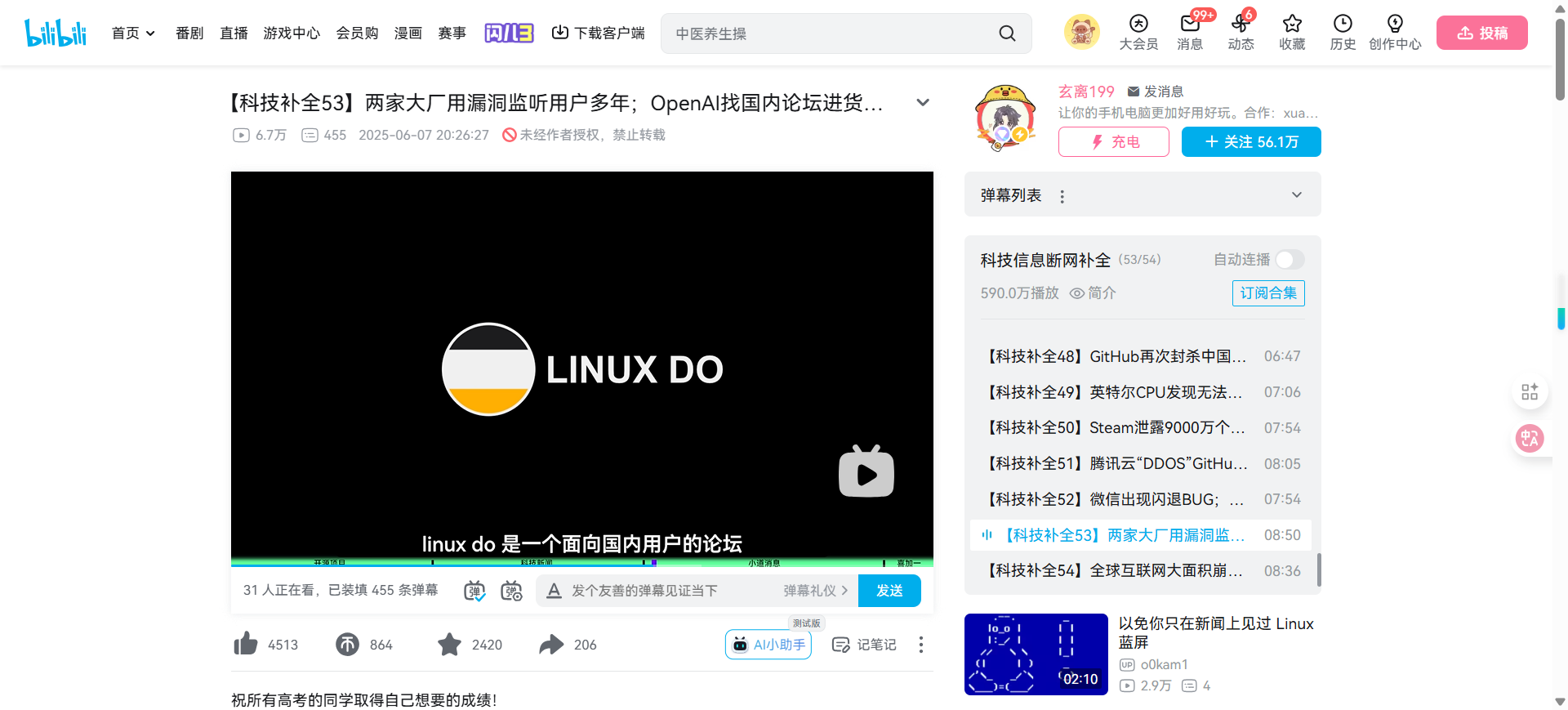This screenshot has height=710, width=1568.
Task: Open 赛事 nav item
Action: pyautogui.click(x=452, y=33)
